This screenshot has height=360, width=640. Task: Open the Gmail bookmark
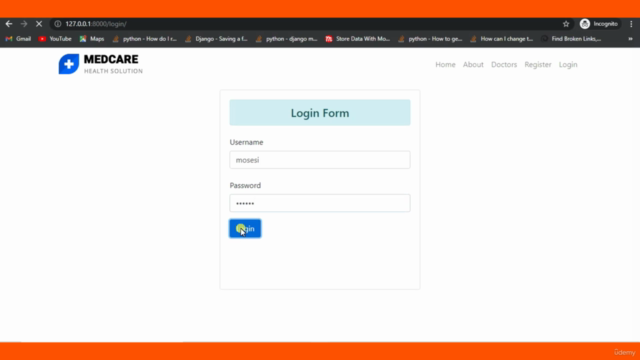(18, 39)
